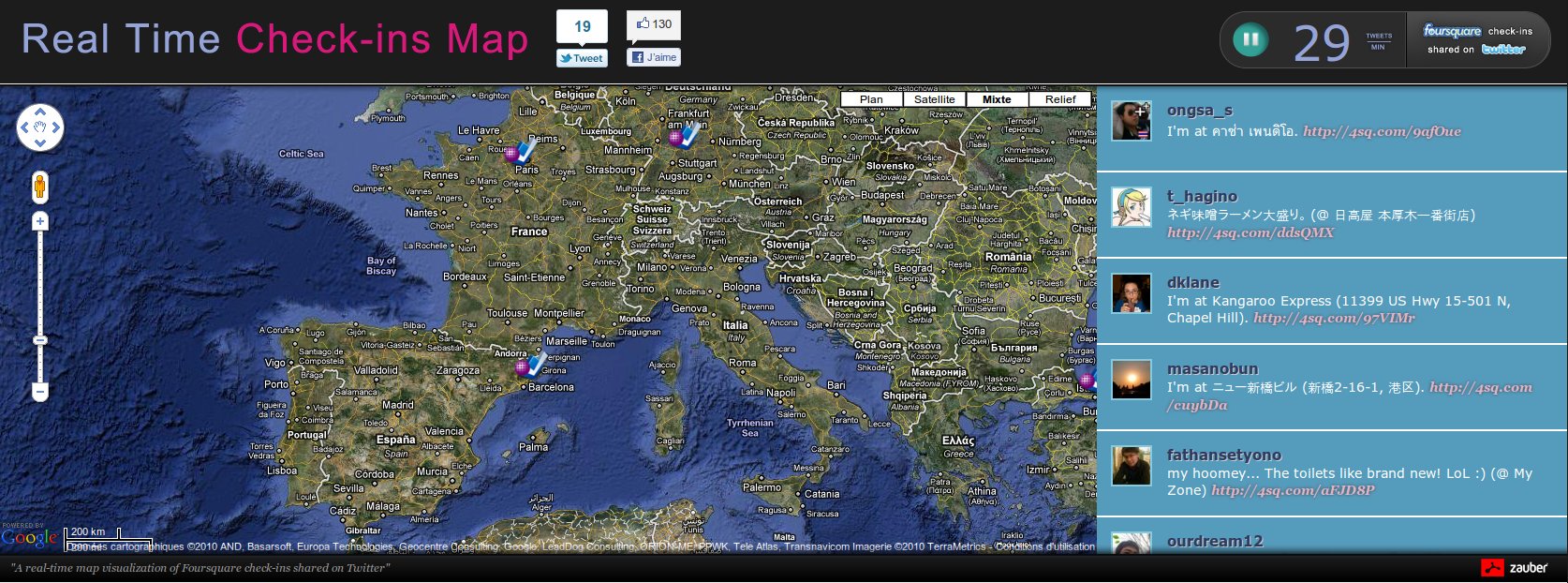Click the map zoom slider handle

(x=39, y=339)
